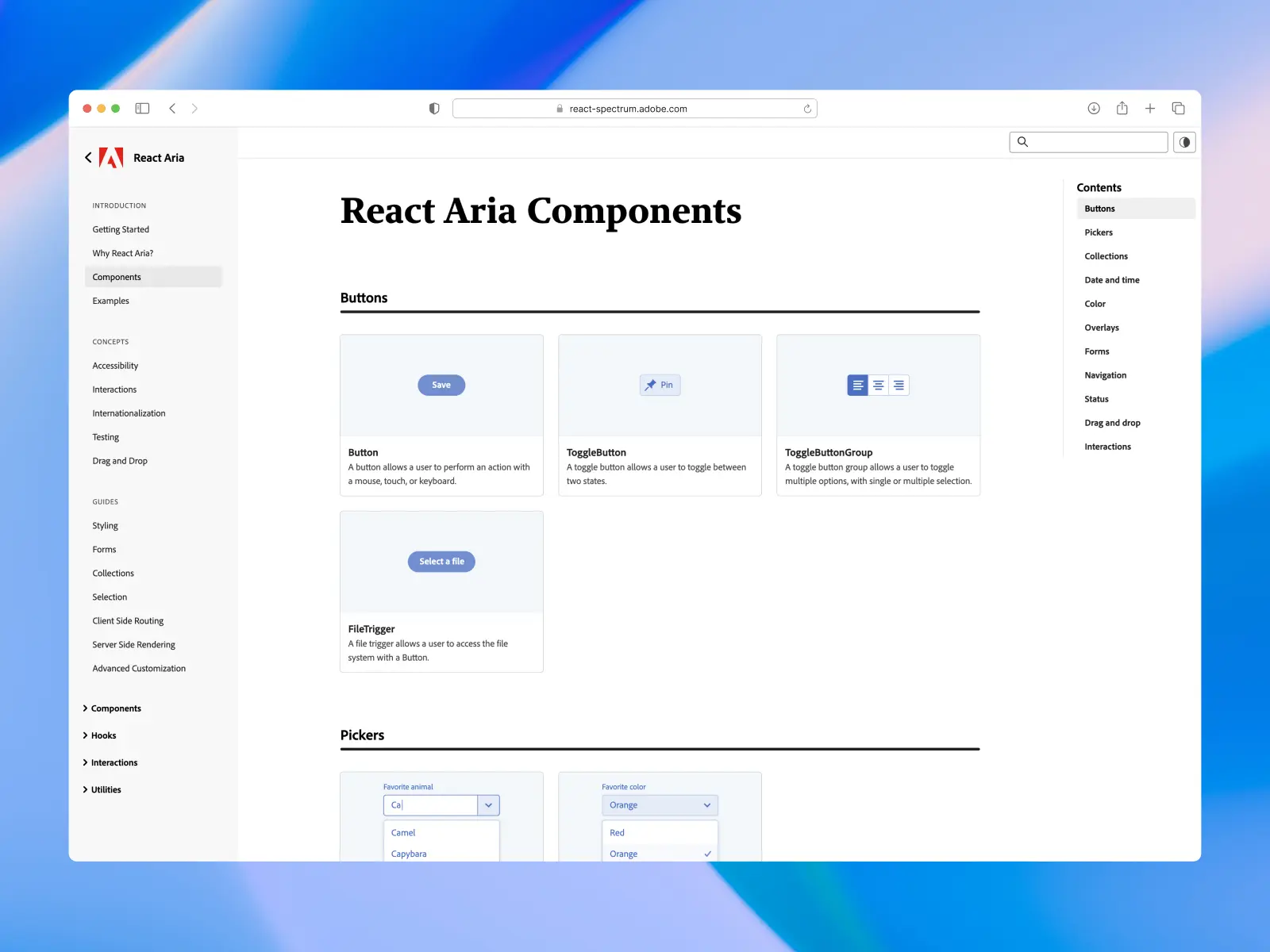Open the Advanced Customization guide
The width and height of the screenshot is (1270, 952).
139,669
